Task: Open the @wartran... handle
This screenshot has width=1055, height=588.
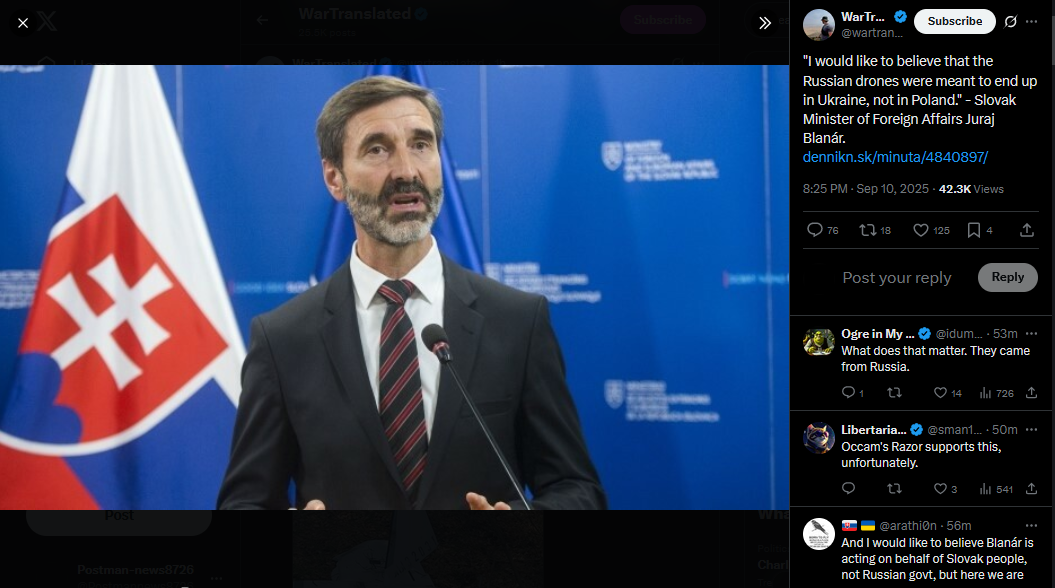Action: point(871,32)
